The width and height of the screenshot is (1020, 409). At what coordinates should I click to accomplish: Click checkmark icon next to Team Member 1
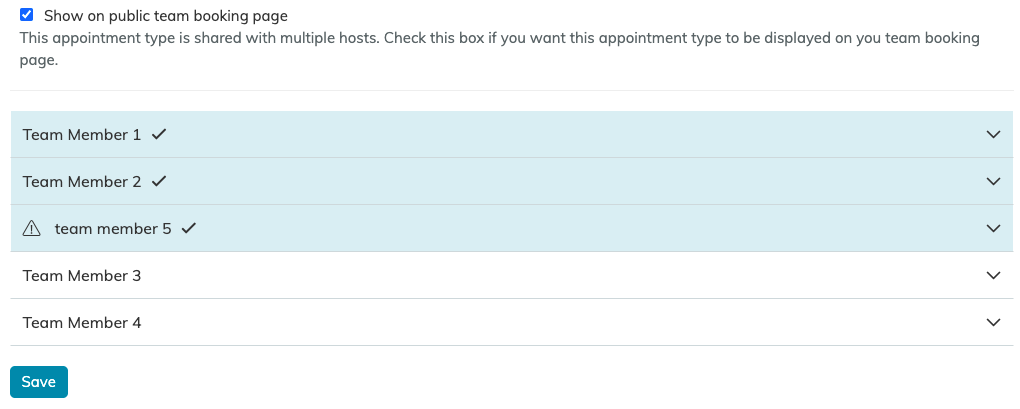coord(159,135)
